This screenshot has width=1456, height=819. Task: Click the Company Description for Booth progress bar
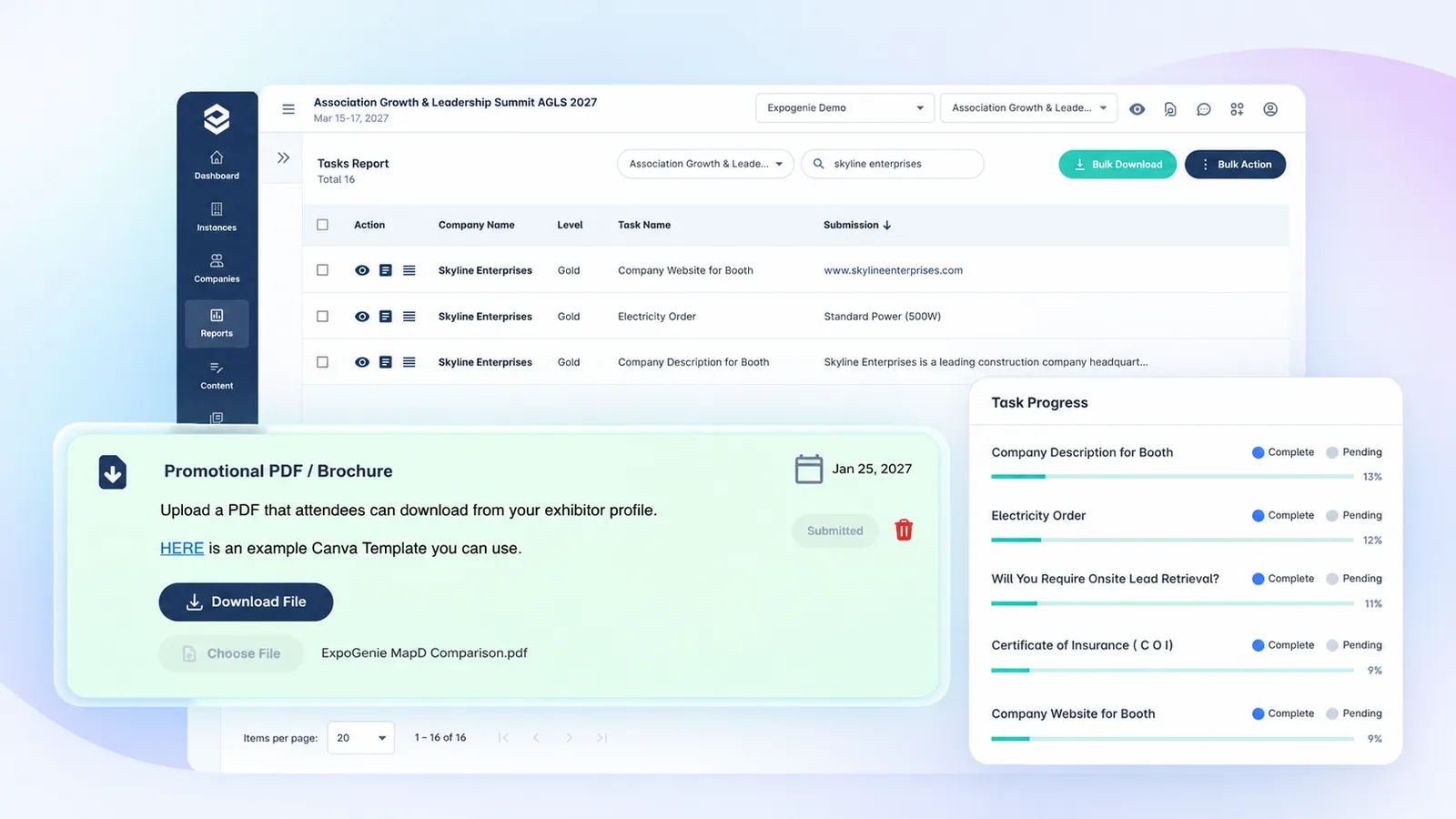(1172, 477)
